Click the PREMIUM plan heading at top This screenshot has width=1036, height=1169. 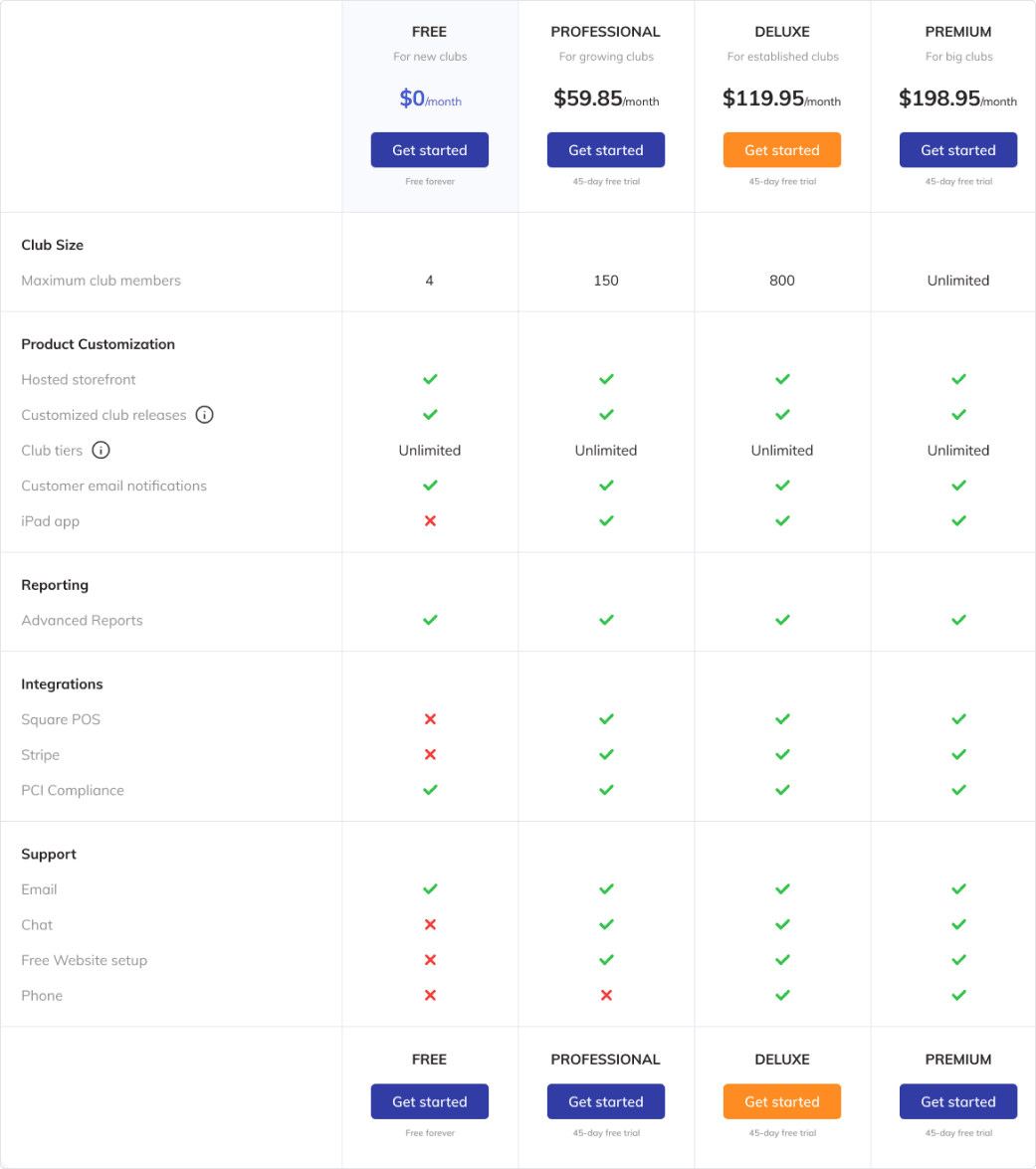958,32
